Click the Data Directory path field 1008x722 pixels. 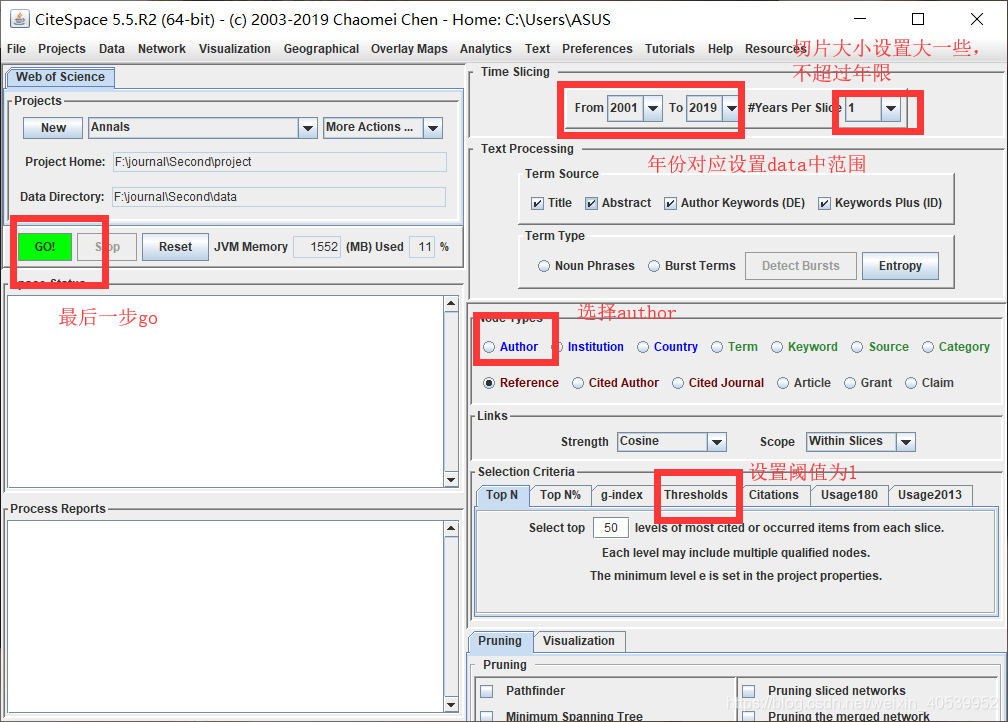click(x=278, y=197)
